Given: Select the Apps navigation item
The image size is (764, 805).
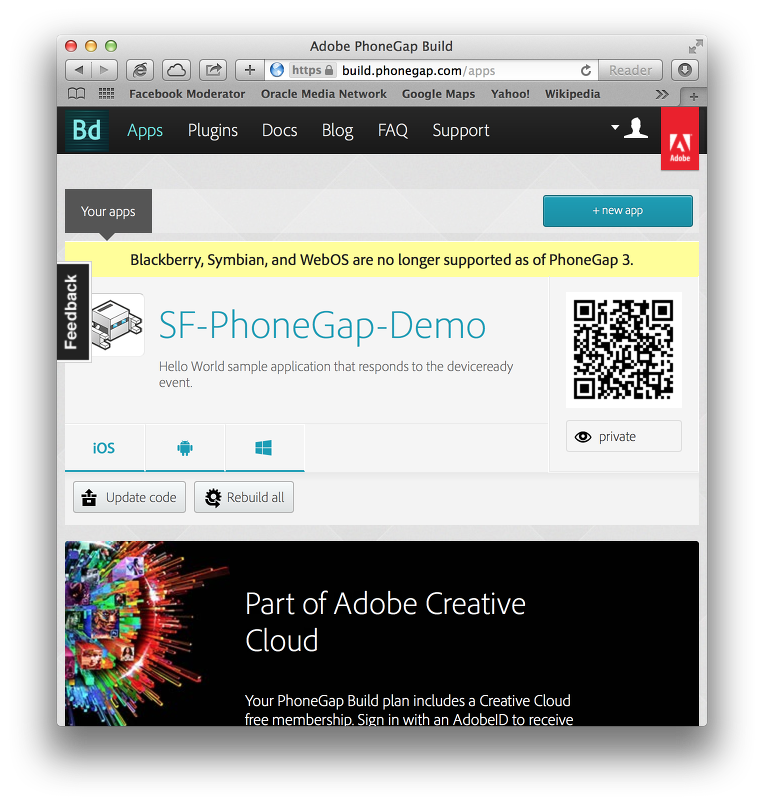Looking at the screenshot, I should [145, 130].
